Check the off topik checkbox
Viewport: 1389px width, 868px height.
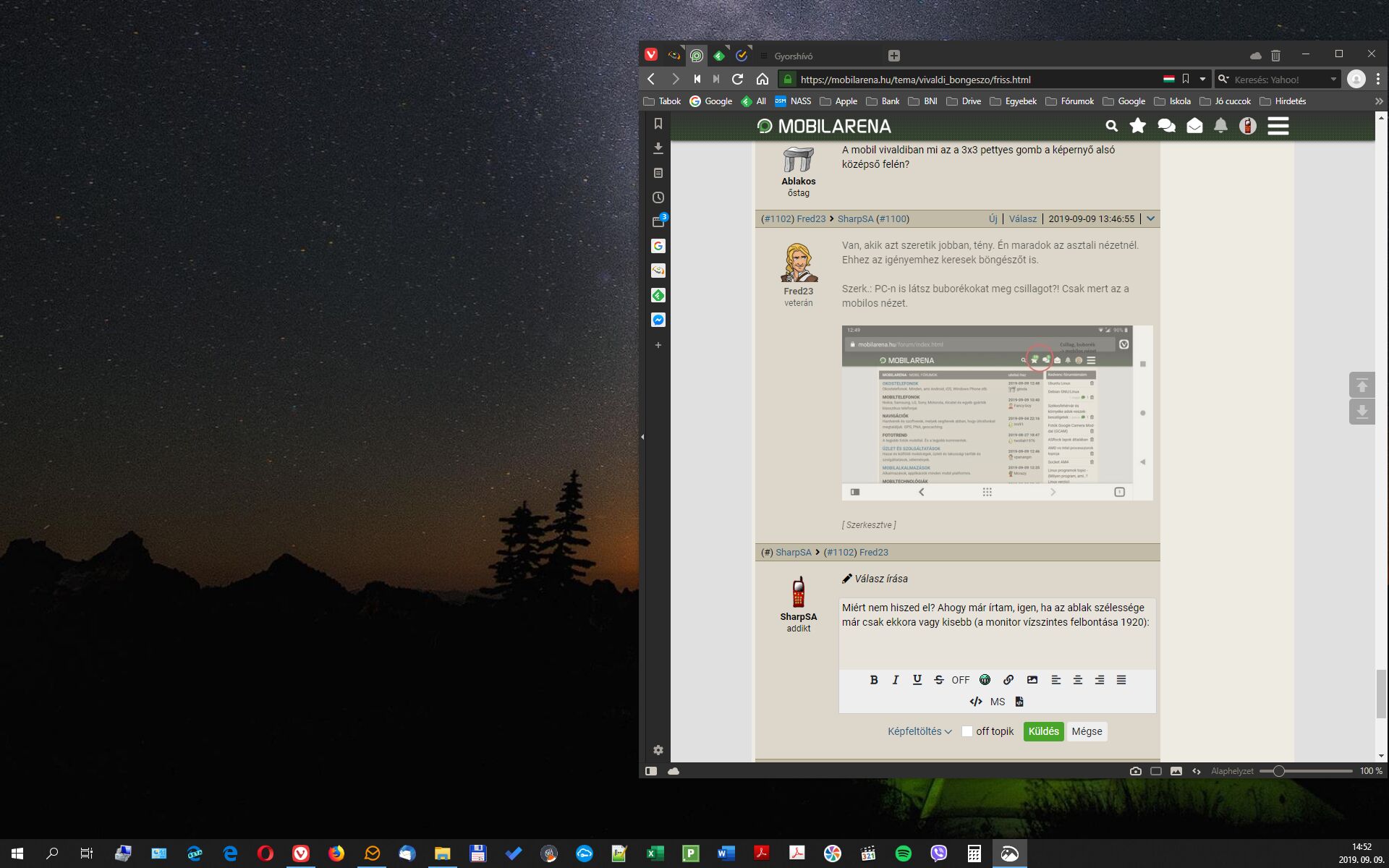coord(967,731)
